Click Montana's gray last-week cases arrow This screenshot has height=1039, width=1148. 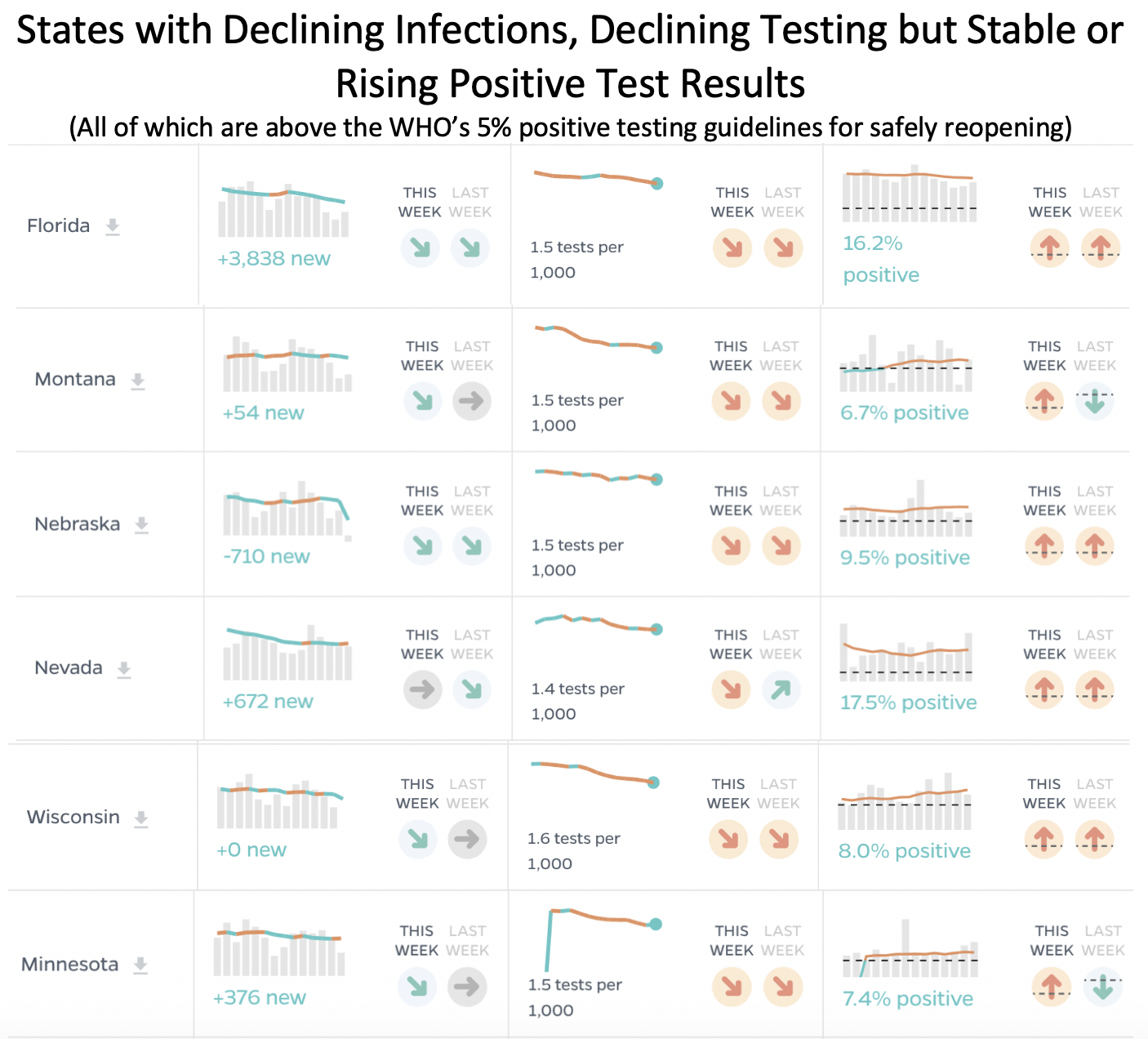pos(472,401)
